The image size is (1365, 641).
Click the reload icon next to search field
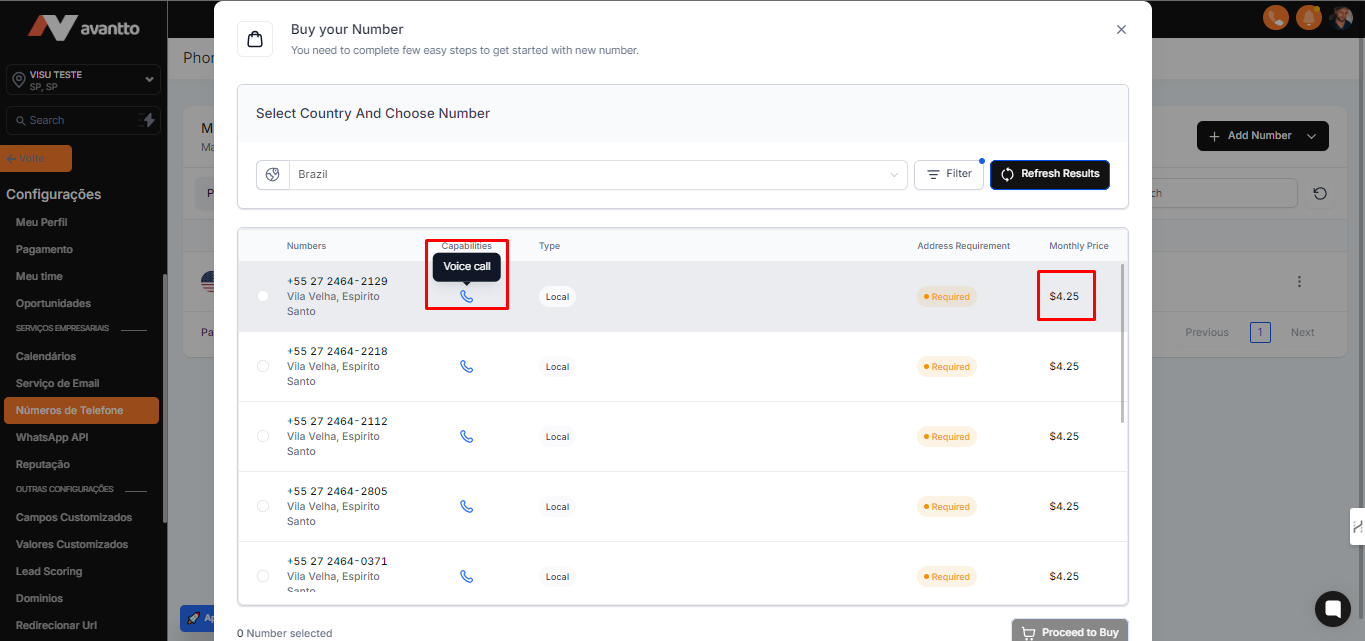[x=1320, y=193]
